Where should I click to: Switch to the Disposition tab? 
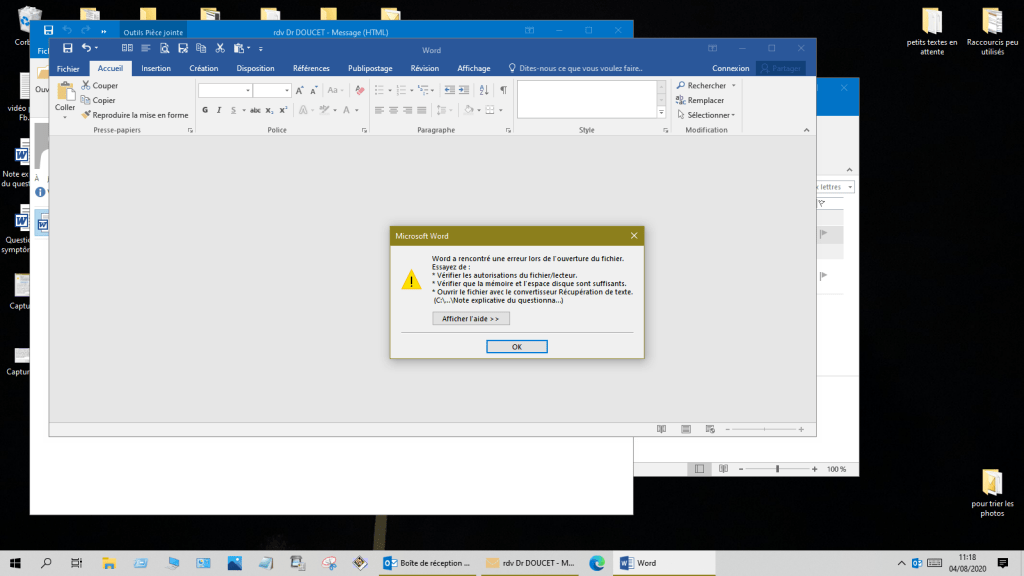[x=255, y=69]
